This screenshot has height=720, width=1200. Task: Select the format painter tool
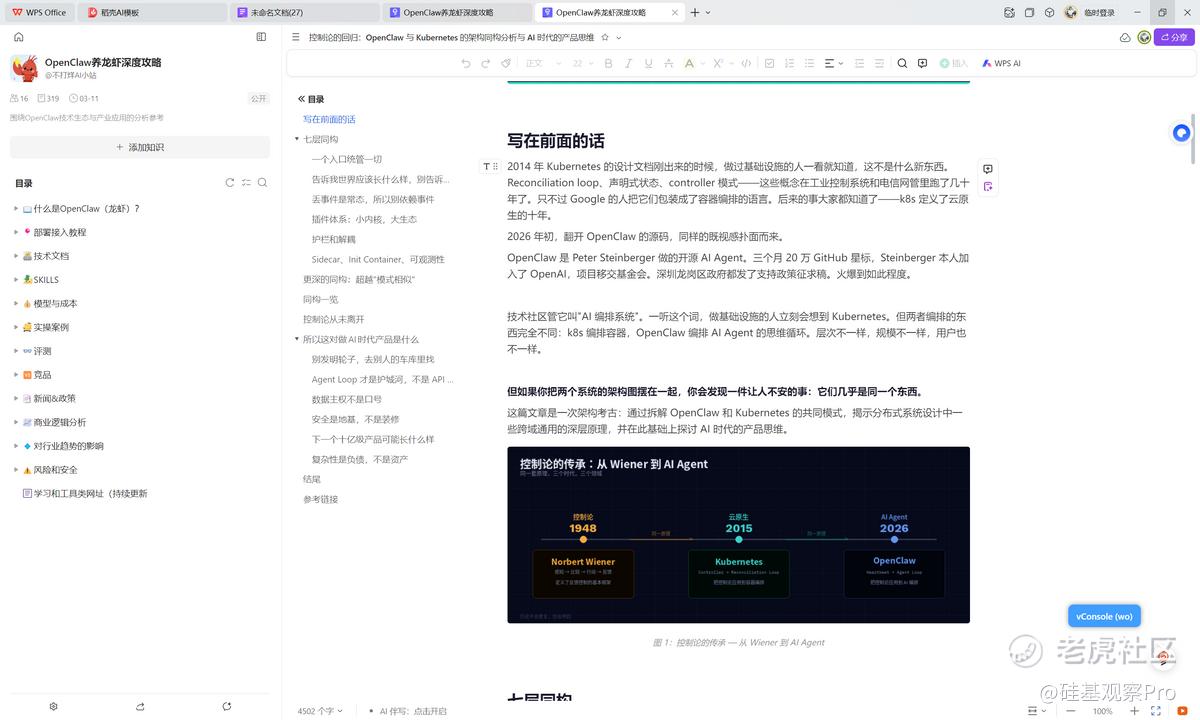click(x=506, y=63)
